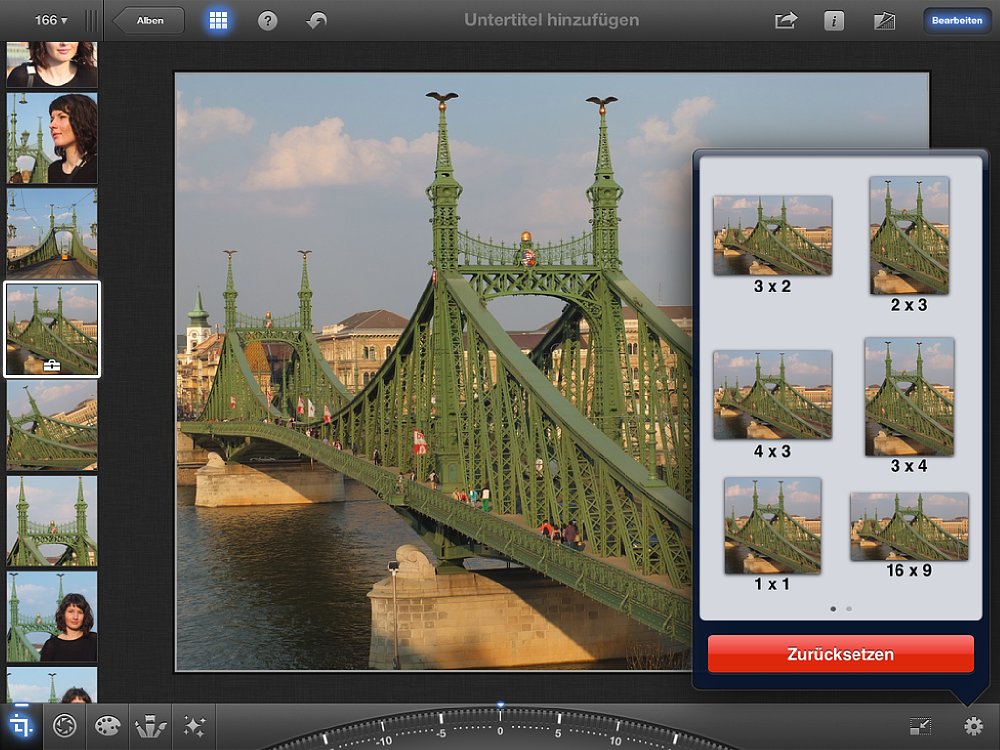
Task: Select the bridge roadway with tram thumbnail
Action: tap(52, 233)
